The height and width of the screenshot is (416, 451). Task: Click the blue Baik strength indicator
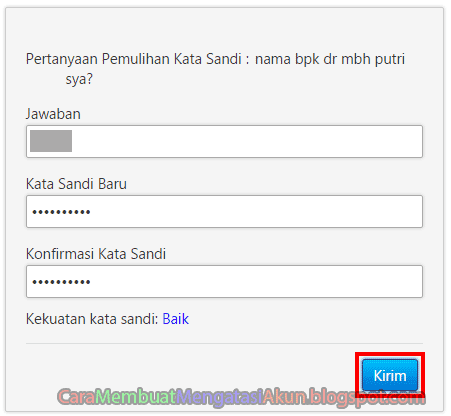click(176, 319)
